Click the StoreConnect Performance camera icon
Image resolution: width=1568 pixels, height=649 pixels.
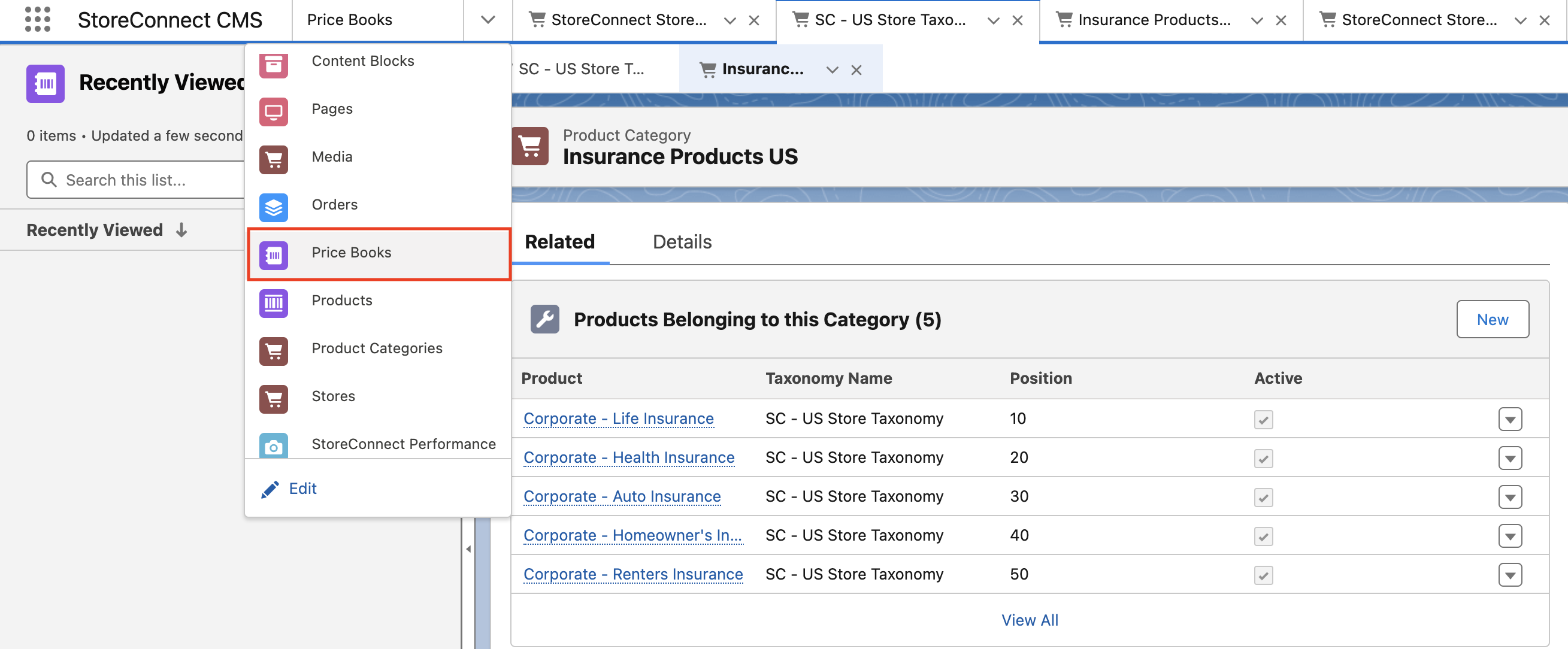pos(273,446)
